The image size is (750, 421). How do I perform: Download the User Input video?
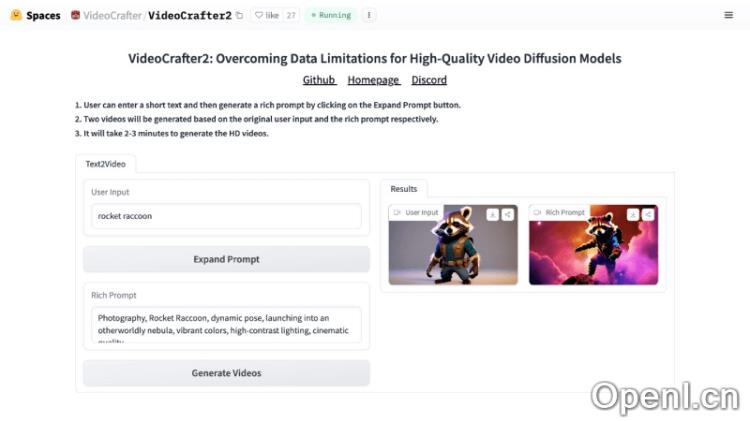tap(493, 214)
